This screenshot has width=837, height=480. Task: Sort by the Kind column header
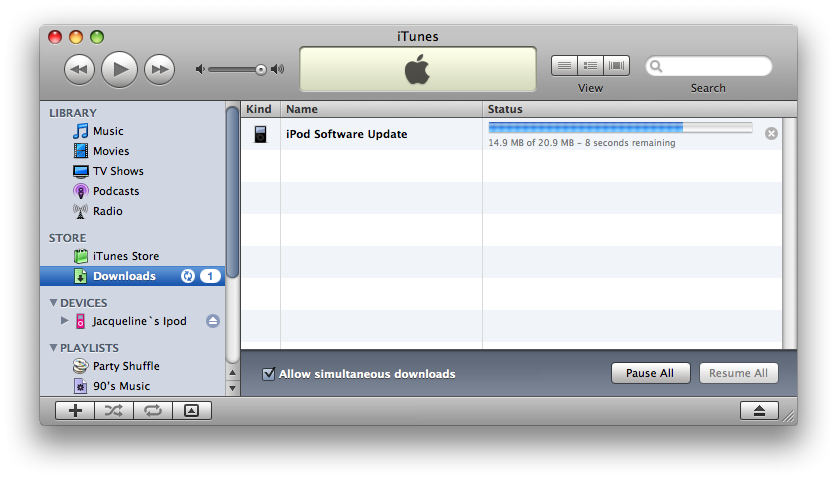(x=260, y=109)
